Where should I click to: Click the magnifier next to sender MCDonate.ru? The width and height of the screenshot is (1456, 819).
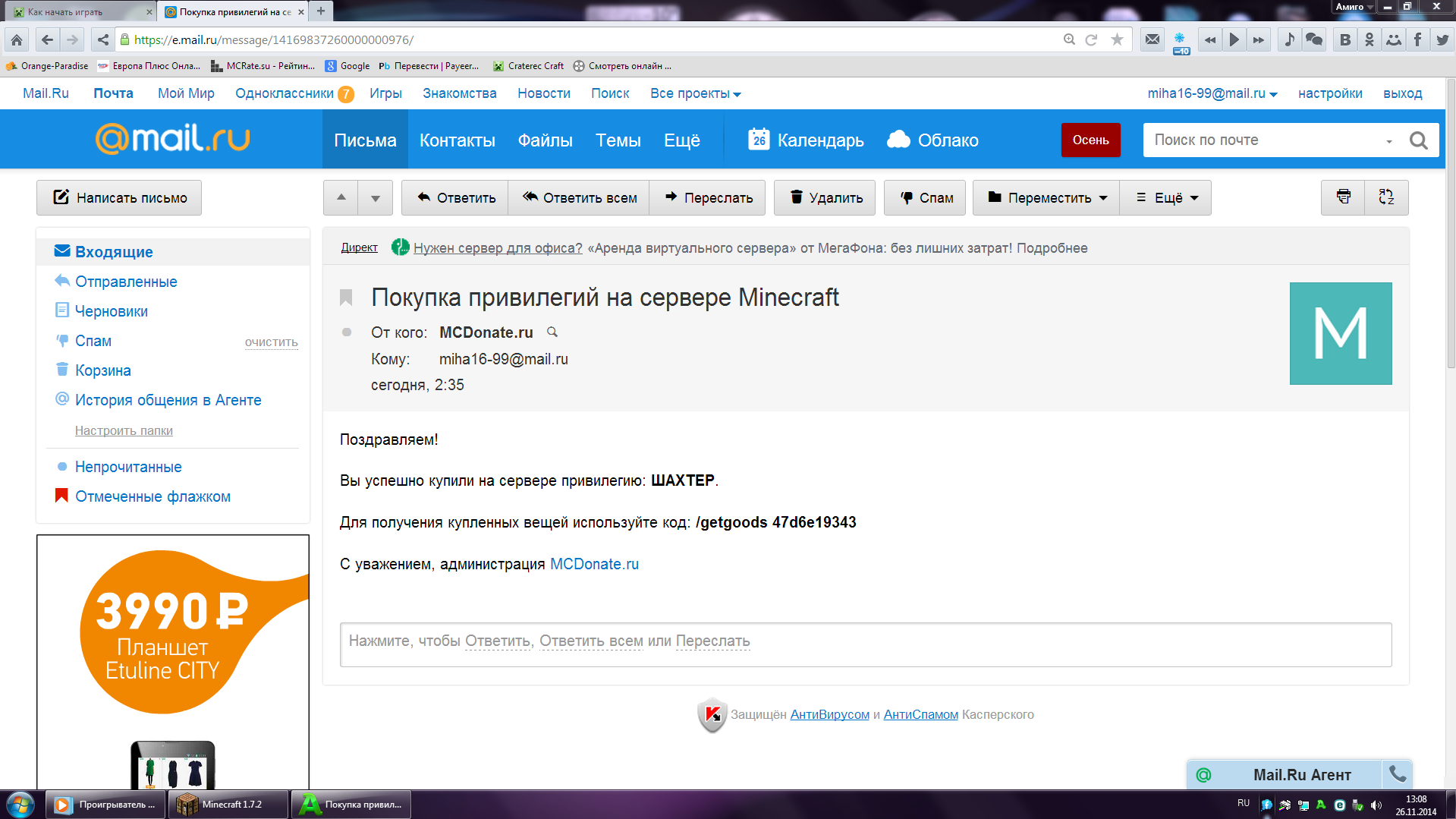coord(552,332)
